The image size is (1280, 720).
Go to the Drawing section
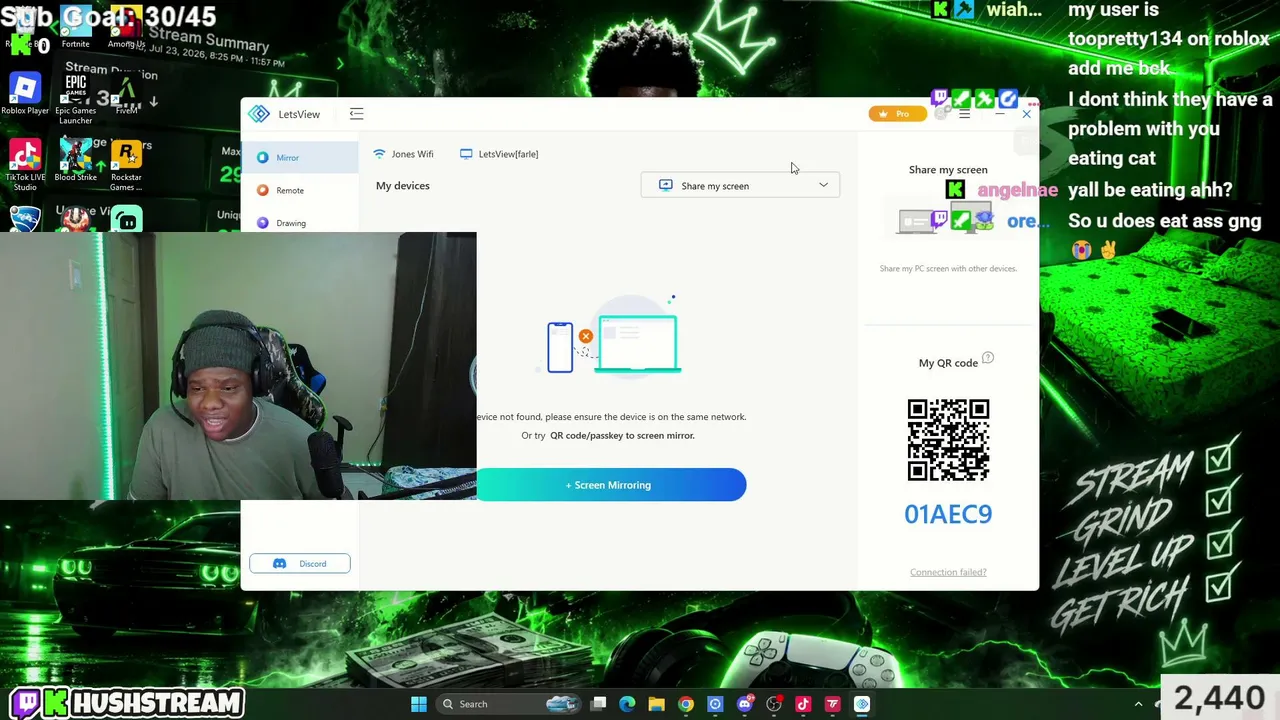299,223
